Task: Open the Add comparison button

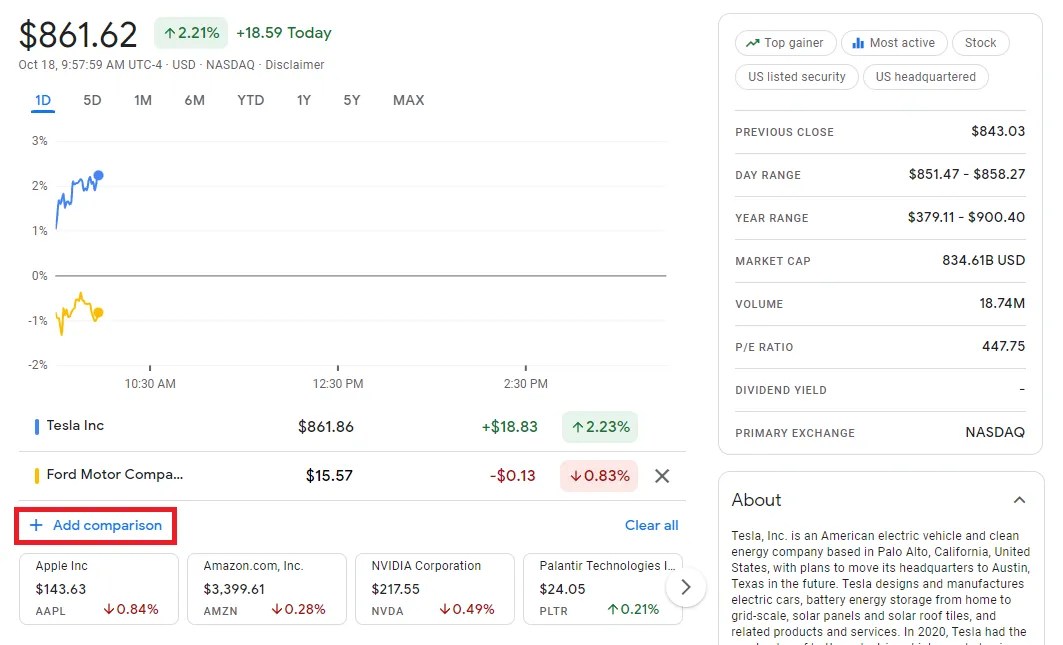Action: point(95,525)
